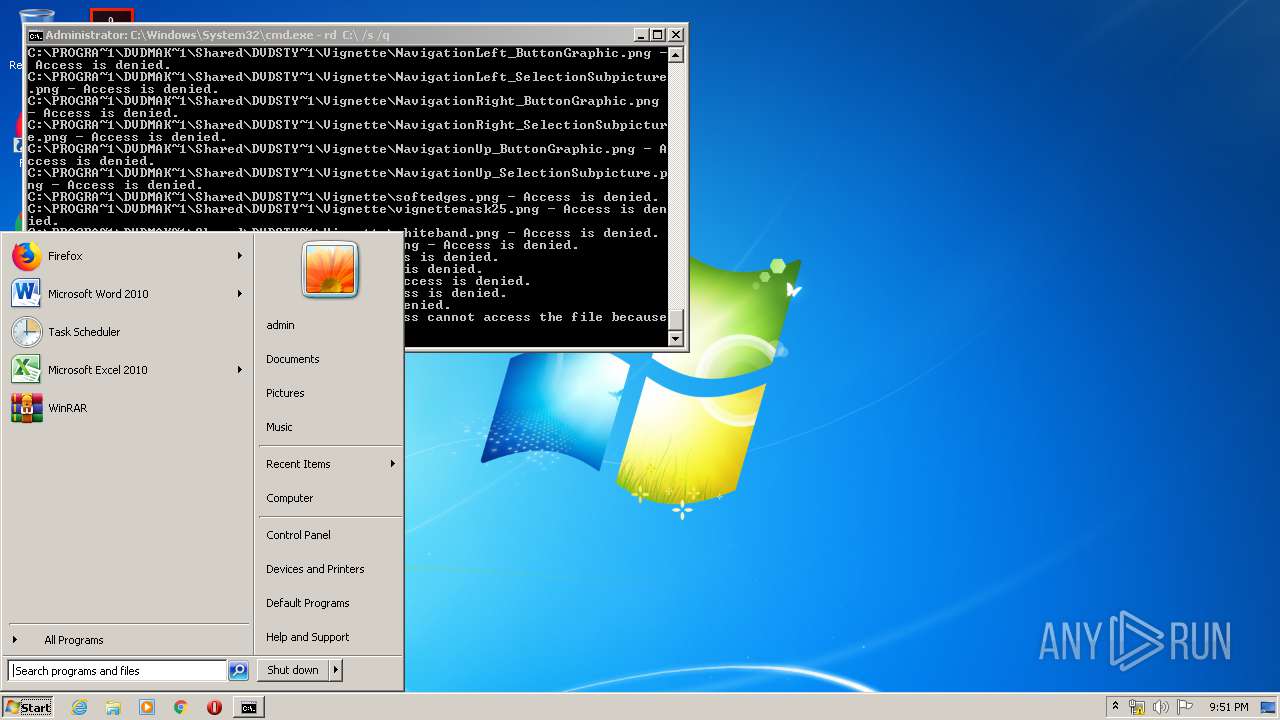Viewport: 1280px width, 720px height.
Task: Launch Microsoft Excel 2010 from the Start menu
Action: pos(128,370)
